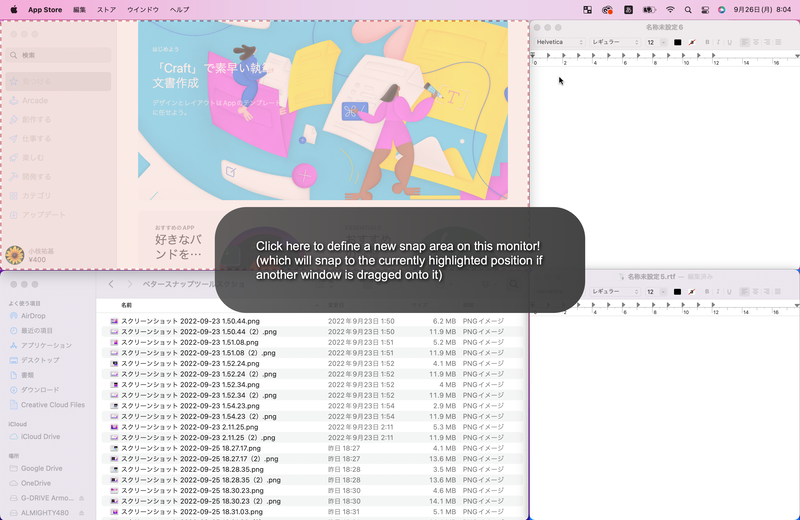Align text left in the 名称未設定6 window

click(x=745, y=42)
